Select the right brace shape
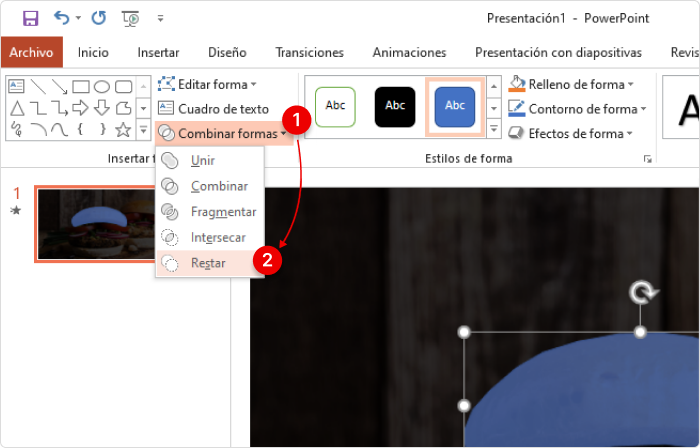The image size is (700, 448). click(x=103, y=129)
